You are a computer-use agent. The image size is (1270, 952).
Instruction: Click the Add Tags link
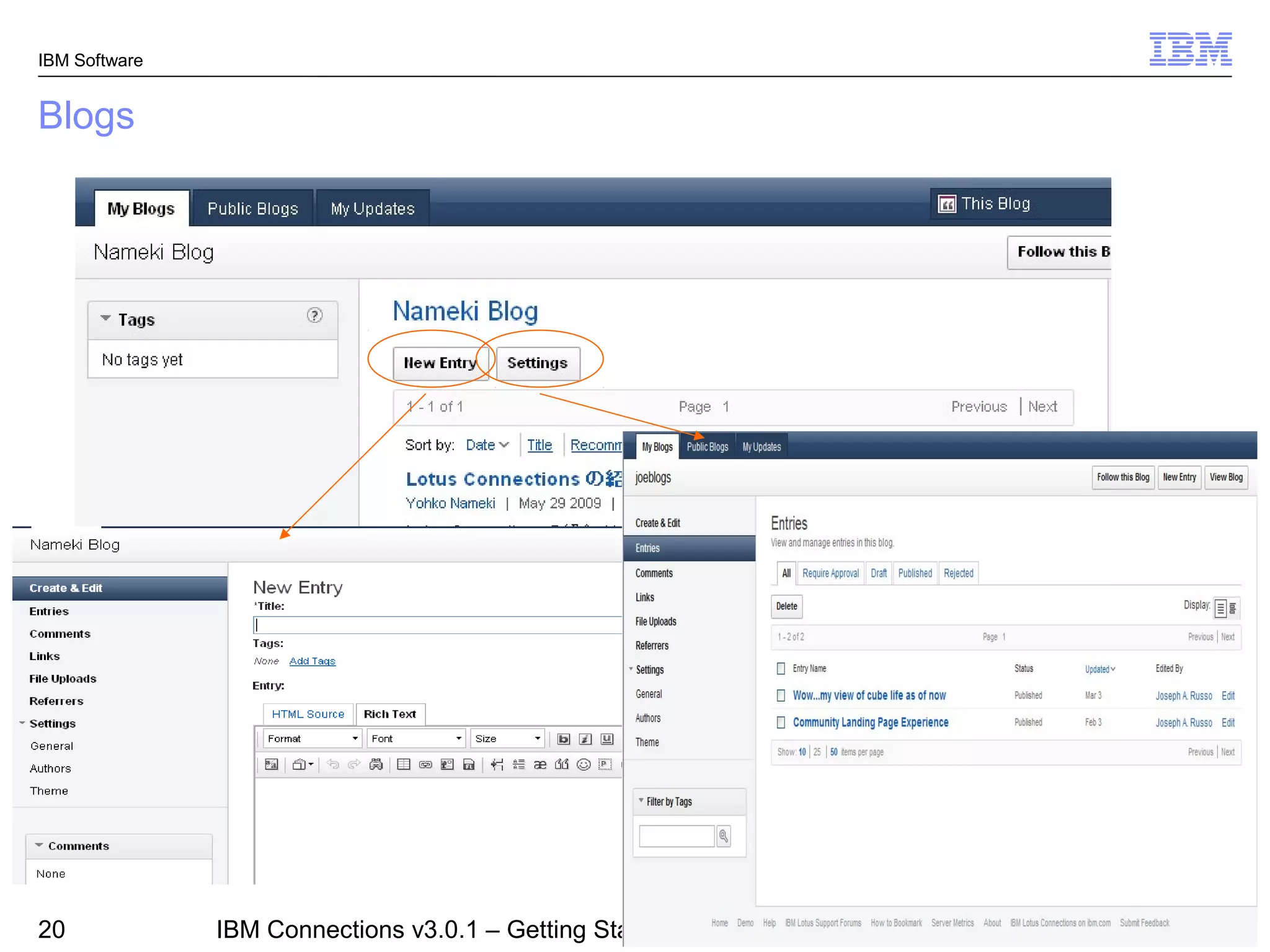click(312, 661)
